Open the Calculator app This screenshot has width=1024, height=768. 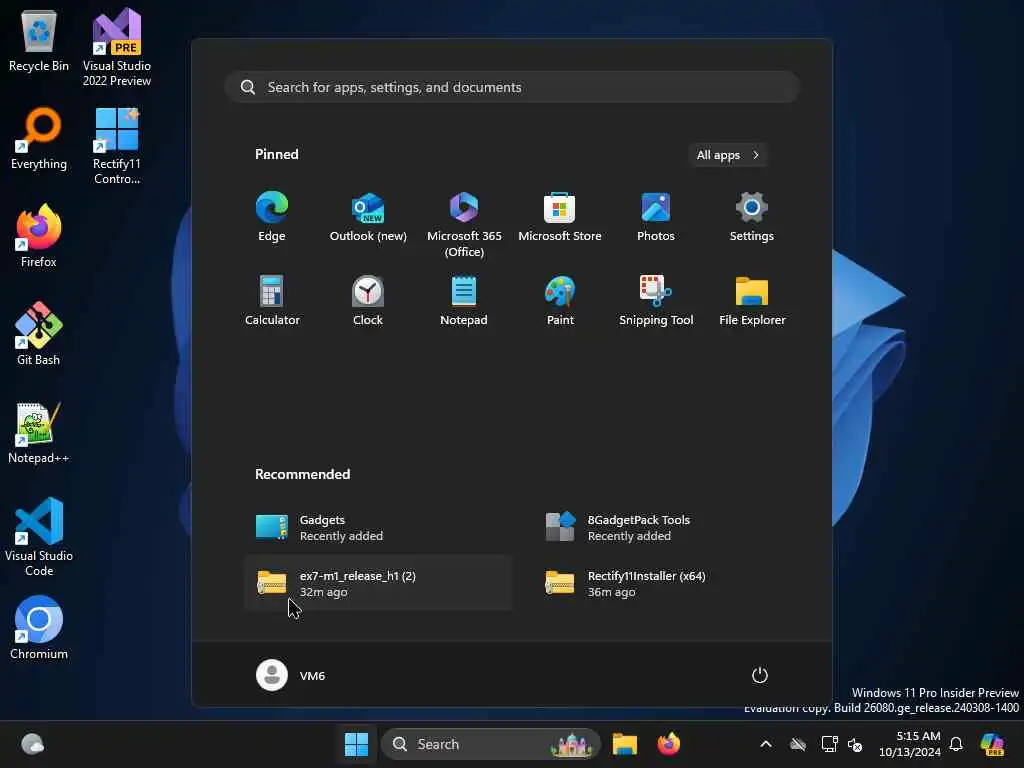272,300
